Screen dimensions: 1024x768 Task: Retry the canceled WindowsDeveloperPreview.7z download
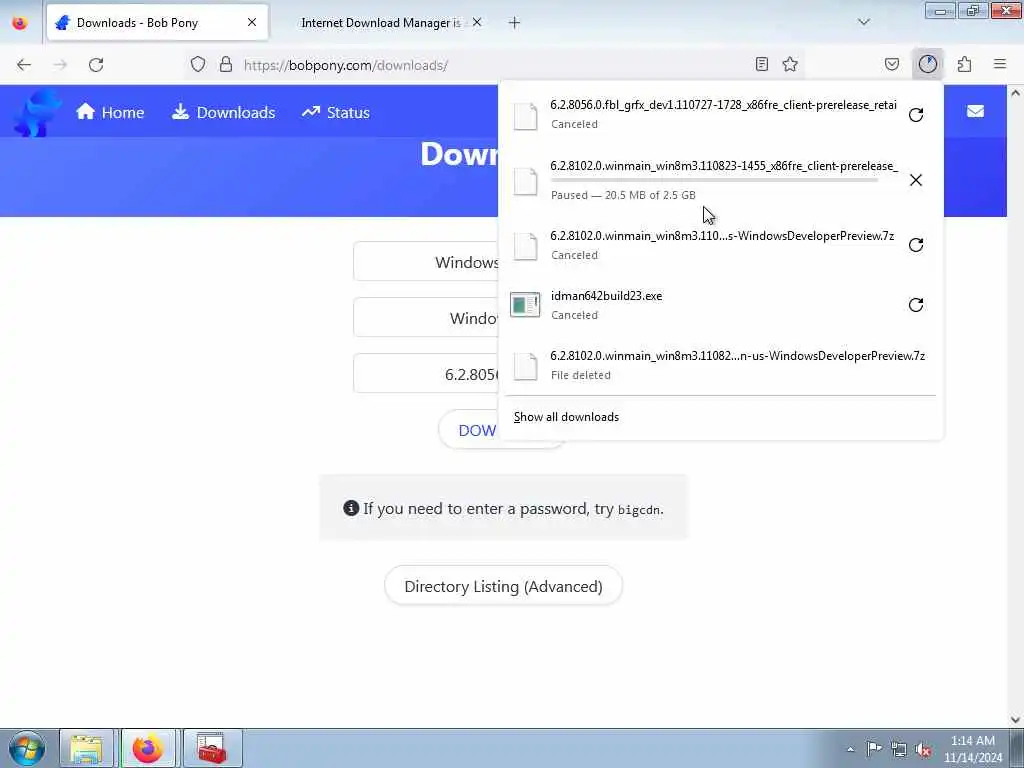tap(916, 245)
